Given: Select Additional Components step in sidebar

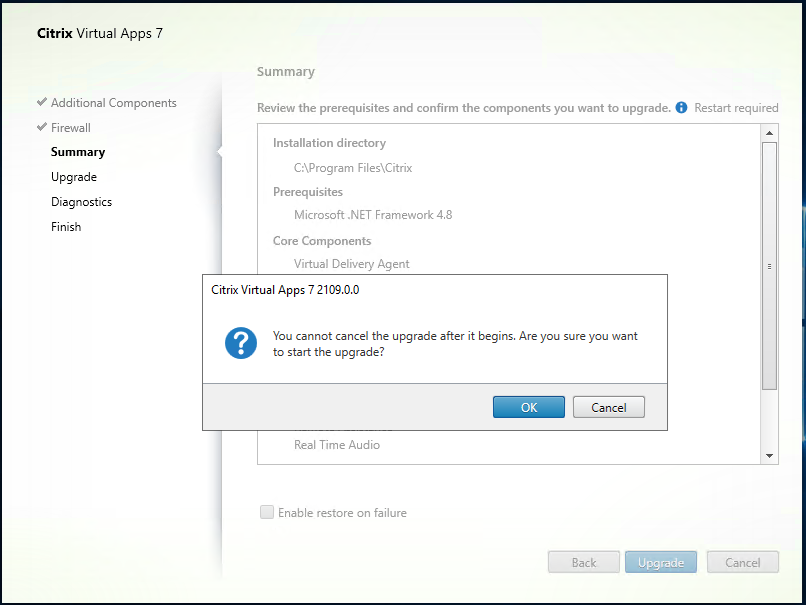Looking at the screenshot, I should (114, 103).
